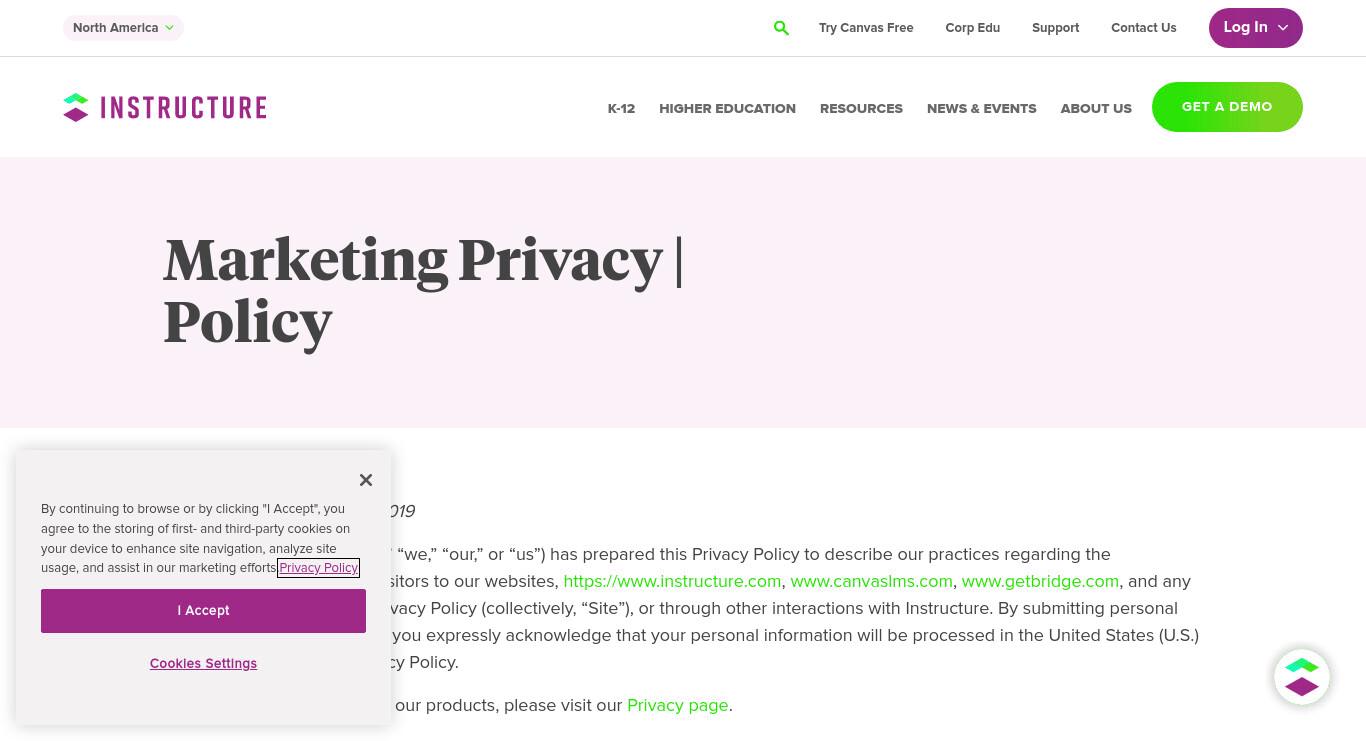
Task: Open the Higher Education menu
Action: [727, 108]
